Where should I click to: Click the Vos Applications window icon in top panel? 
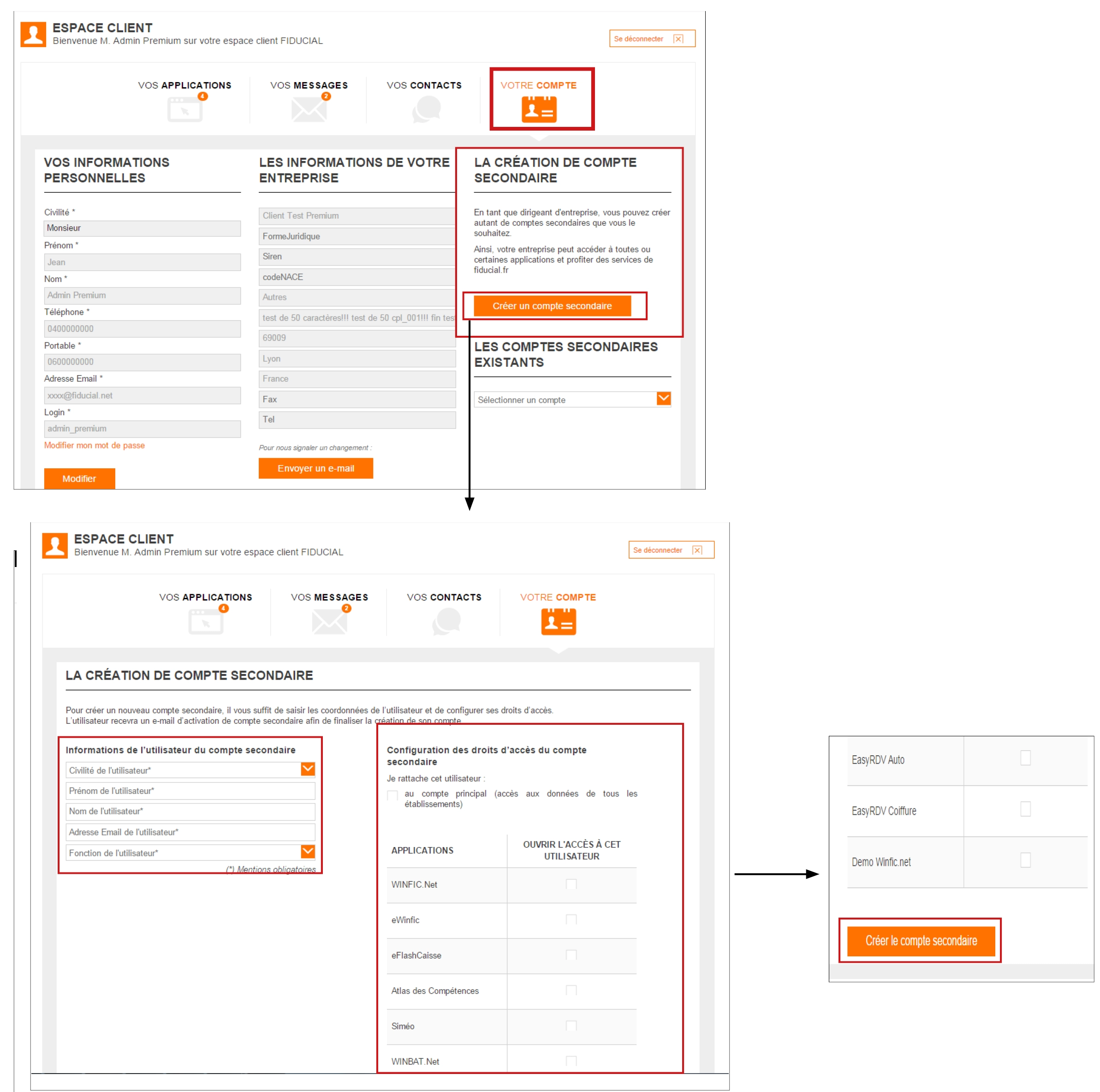[185, 109]
